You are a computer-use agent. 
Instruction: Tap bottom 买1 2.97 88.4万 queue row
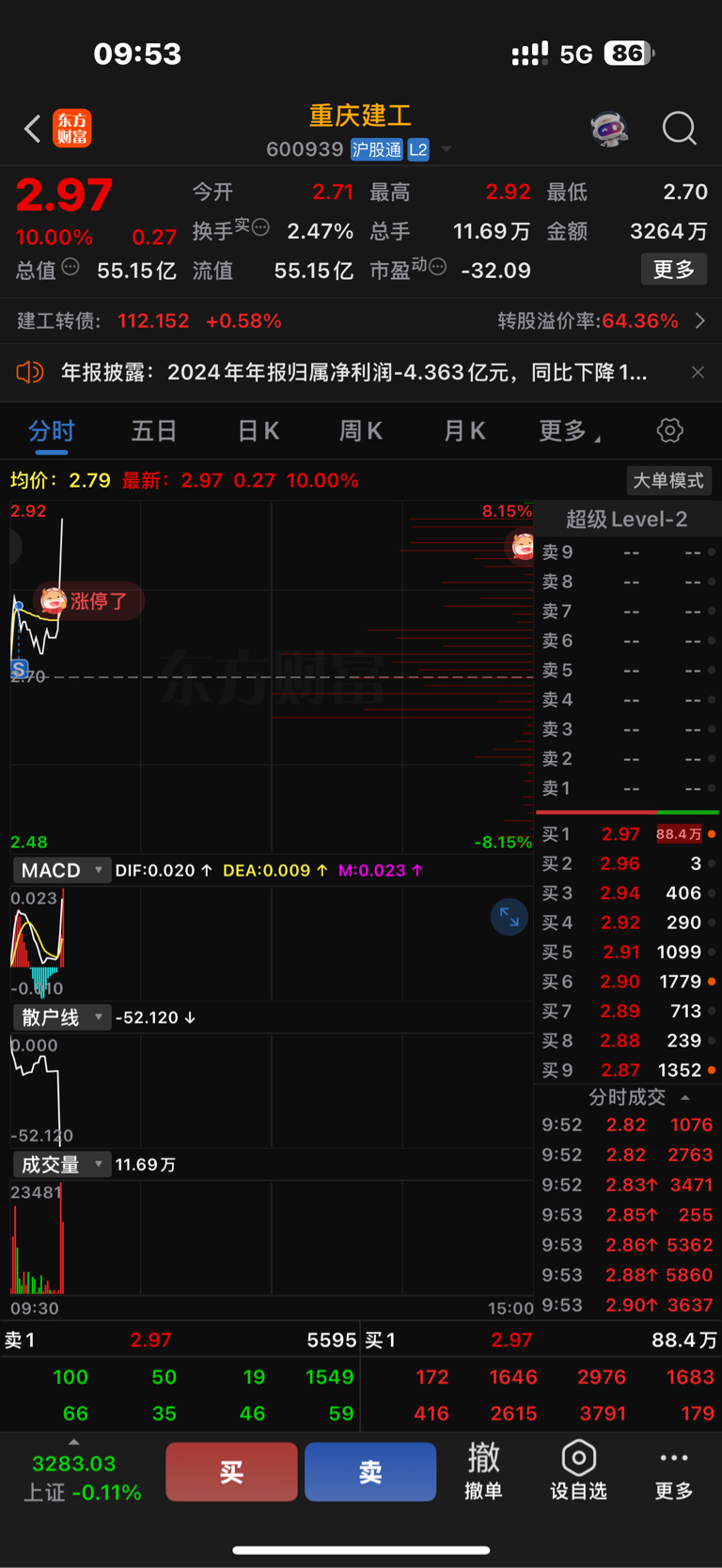[541, 1341]
